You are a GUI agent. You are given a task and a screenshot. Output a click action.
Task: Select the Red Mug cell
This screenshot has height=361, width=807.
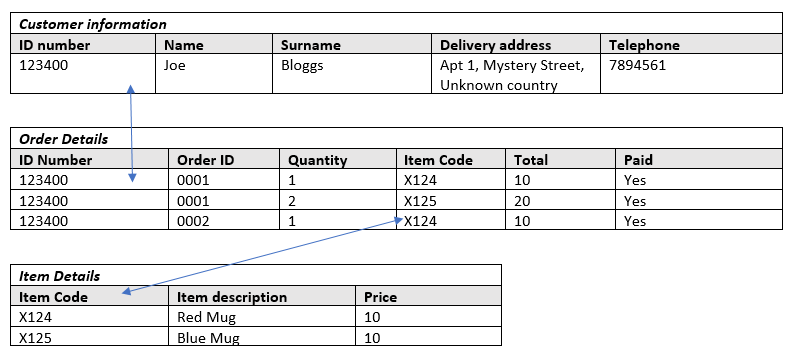(x=262, y=316)
